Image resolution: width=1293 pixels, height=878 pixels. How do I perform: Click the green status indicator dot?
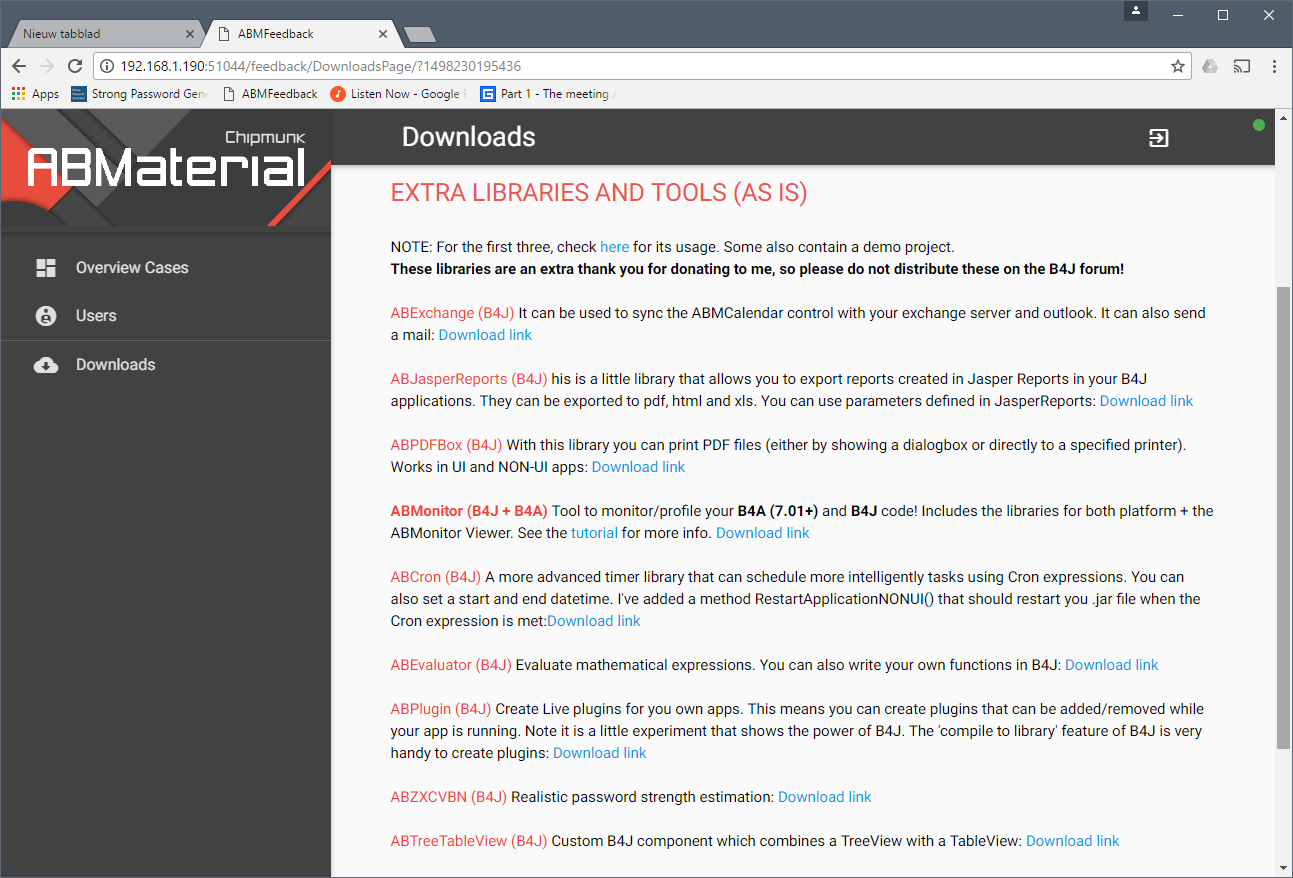[x=1259, y=125]
